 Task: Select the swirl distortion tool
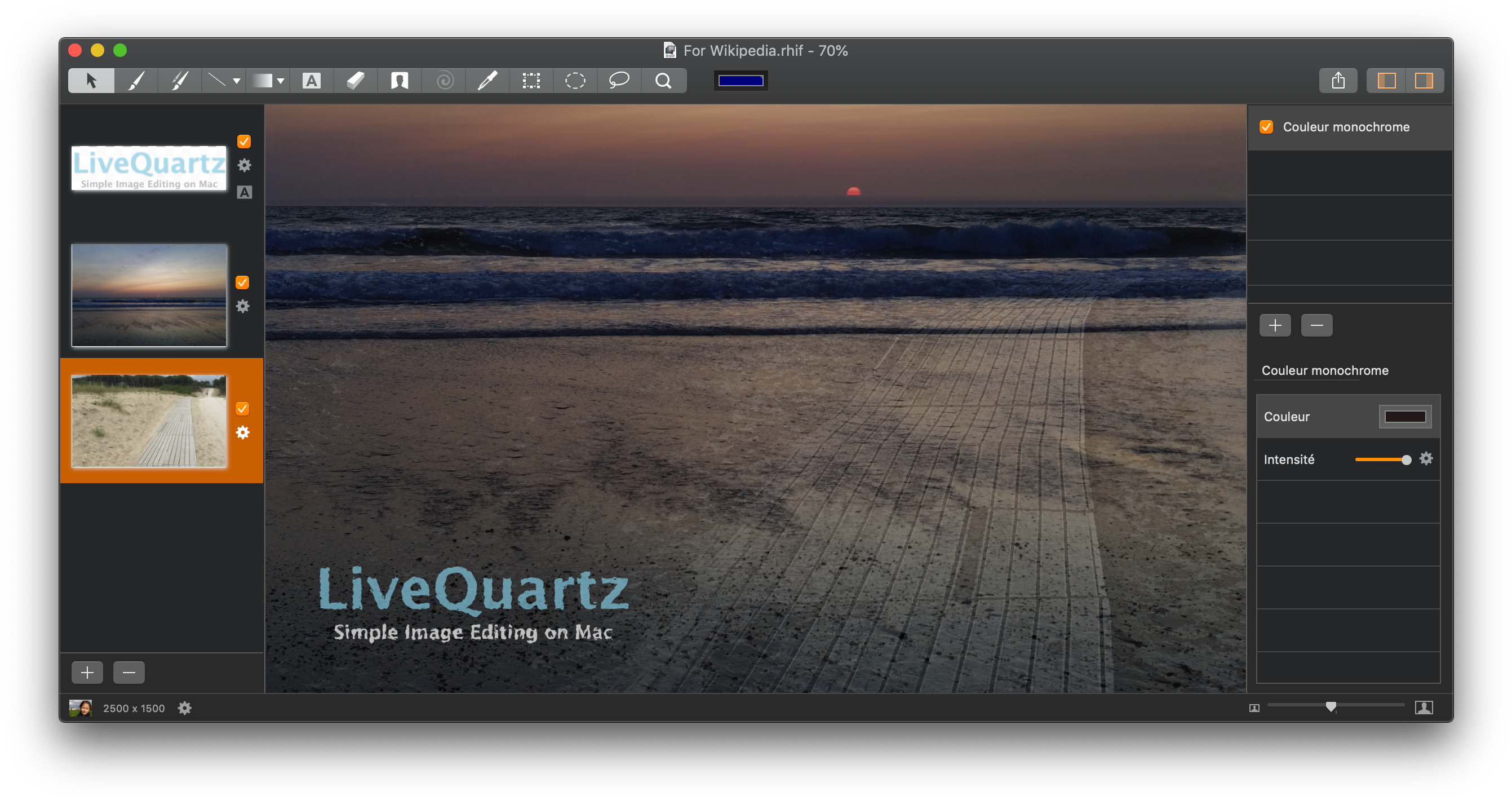[x=444, y=81]
